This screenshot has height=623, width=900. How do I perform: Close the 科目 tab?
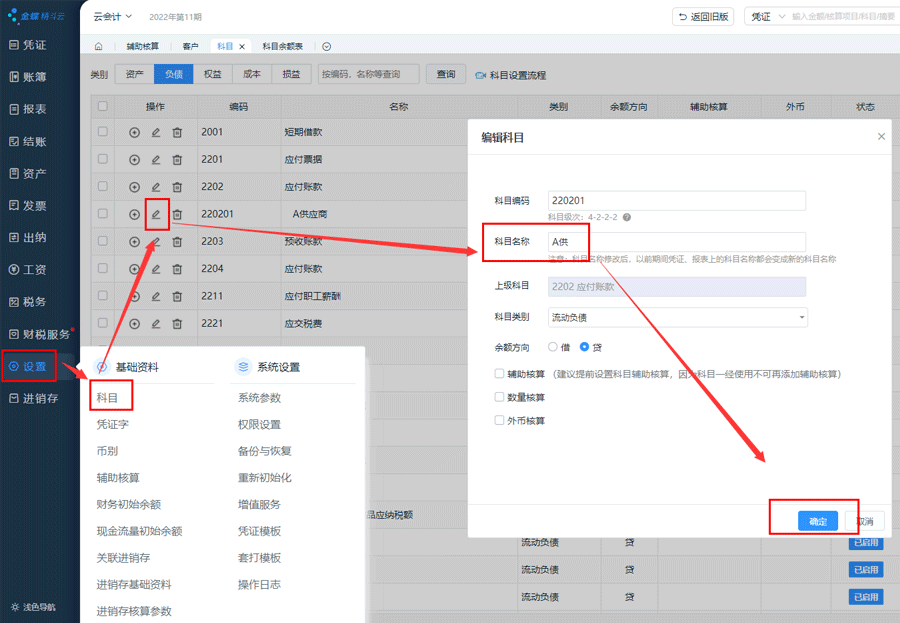[242, 47]
